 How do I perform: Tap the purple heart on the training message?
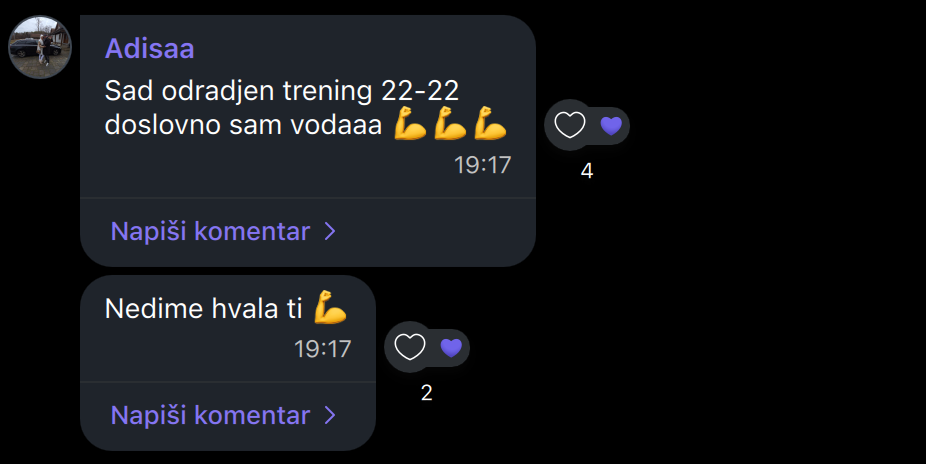[611, 126]
